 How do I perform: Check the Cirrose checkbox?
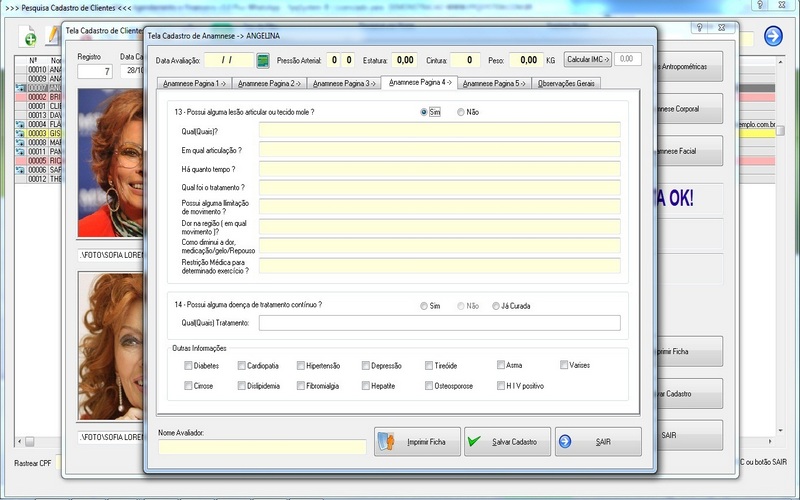pyautogui.click(x=188, y=386)
